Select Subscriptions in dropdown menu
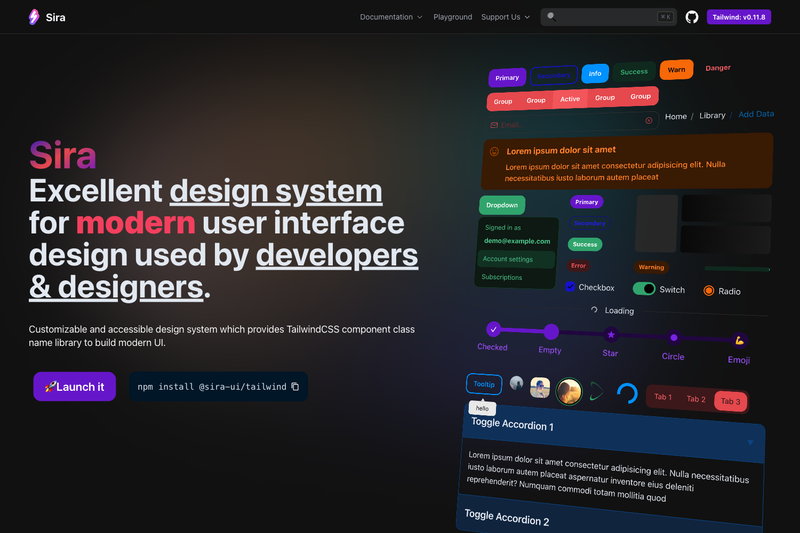The width and height of the screenshot is (800, 533). coord(502,277)
